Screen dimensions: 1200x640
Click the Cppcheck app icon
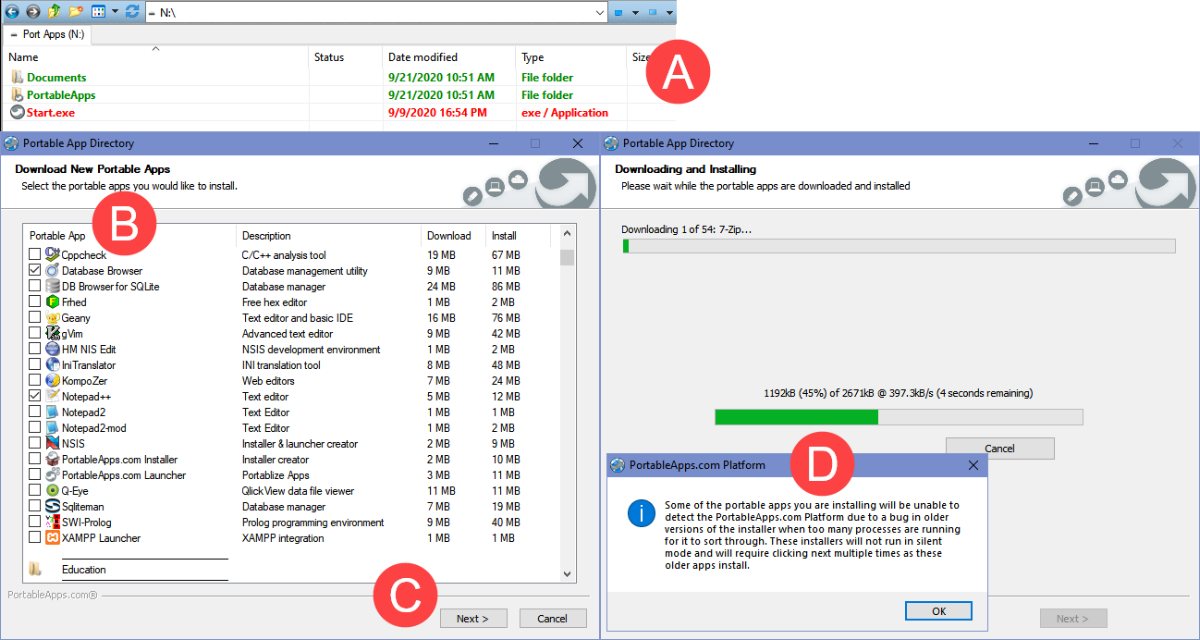click(52, 255)
